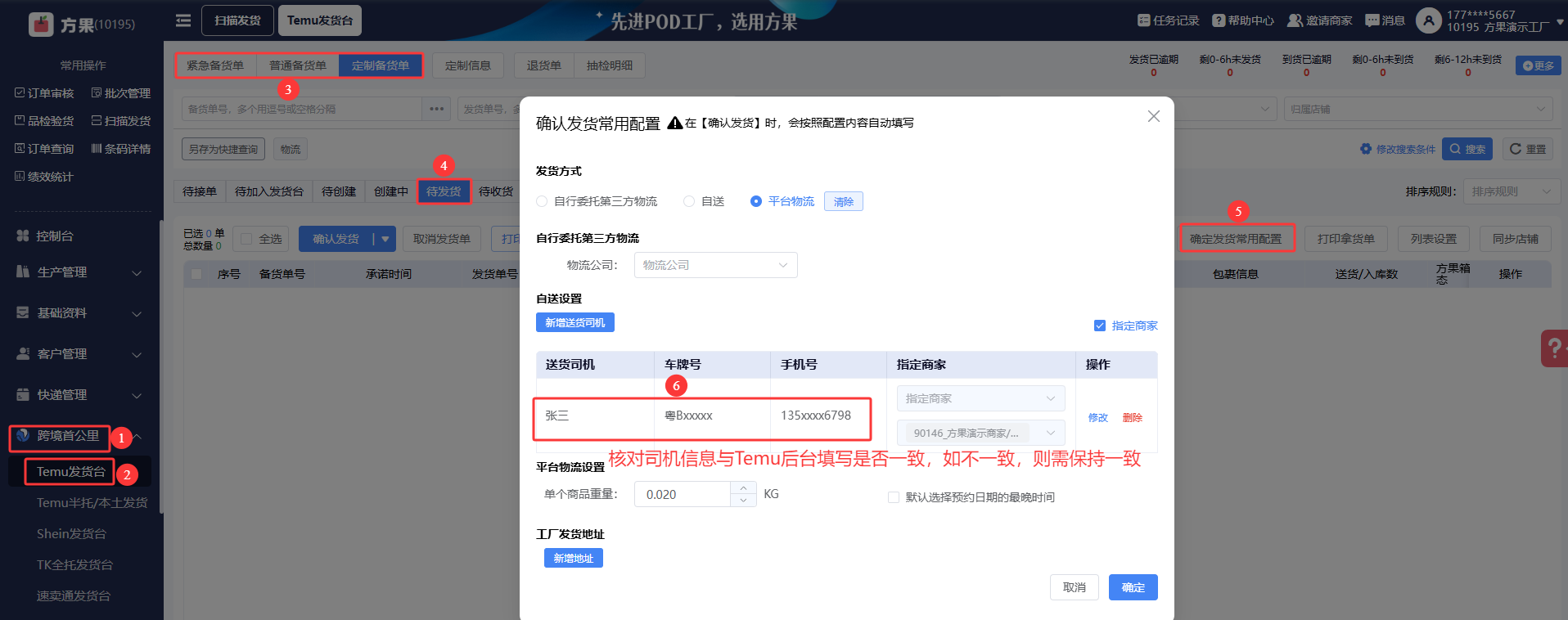Image resolution: width=1568 pixels, height=620 pixels.
Task: Decrease the 单个商品重量 value
Action: coord(743,501)
